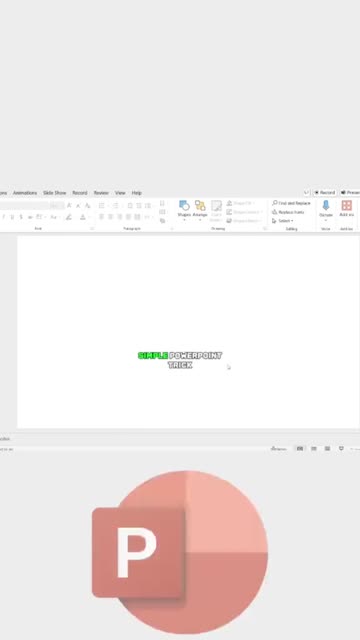This screenshot has width=360, height=640.
Task: Toggle Normal view button in status bar
Action: tap(300, 449)
